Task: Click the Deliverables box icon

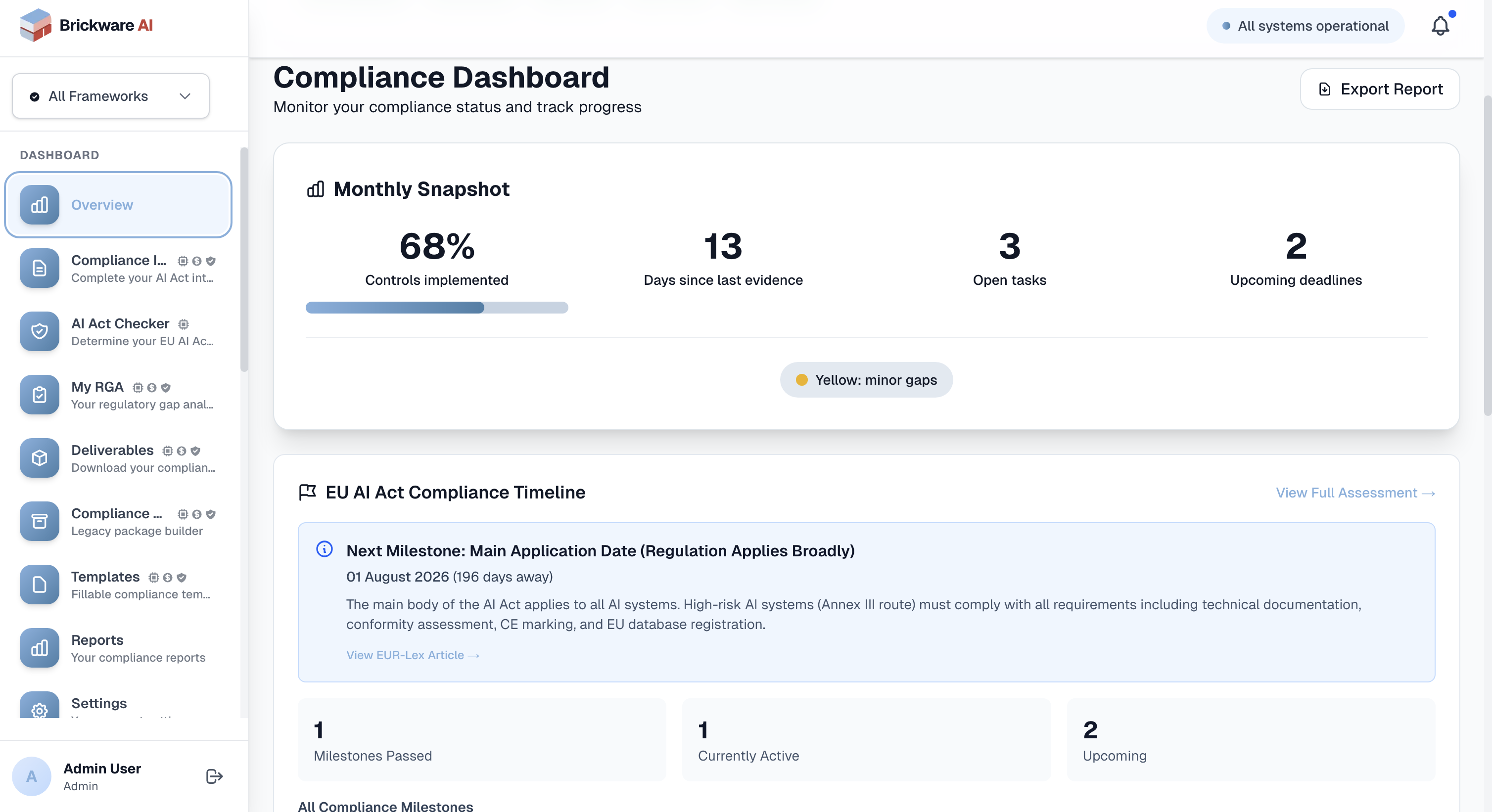Action: (40, 457)
